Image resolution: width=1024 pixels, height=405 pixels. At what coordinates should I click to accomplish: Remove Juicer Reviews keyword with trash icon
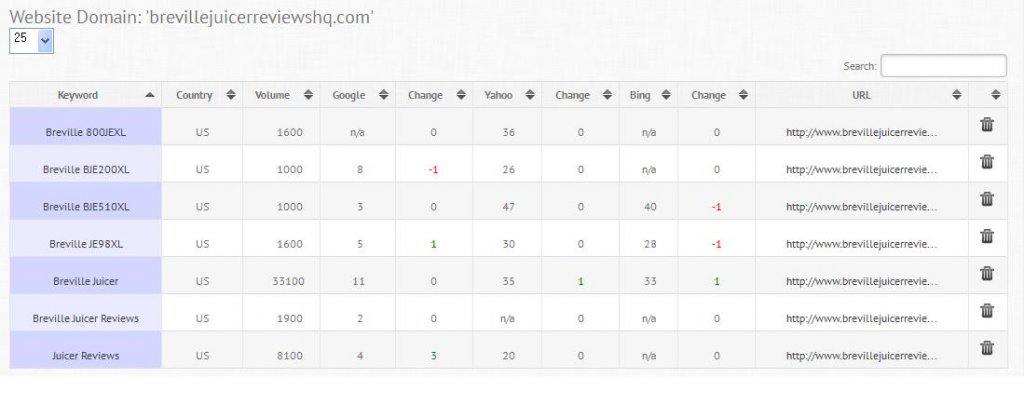pyautogui.click(x=987, y=348)
